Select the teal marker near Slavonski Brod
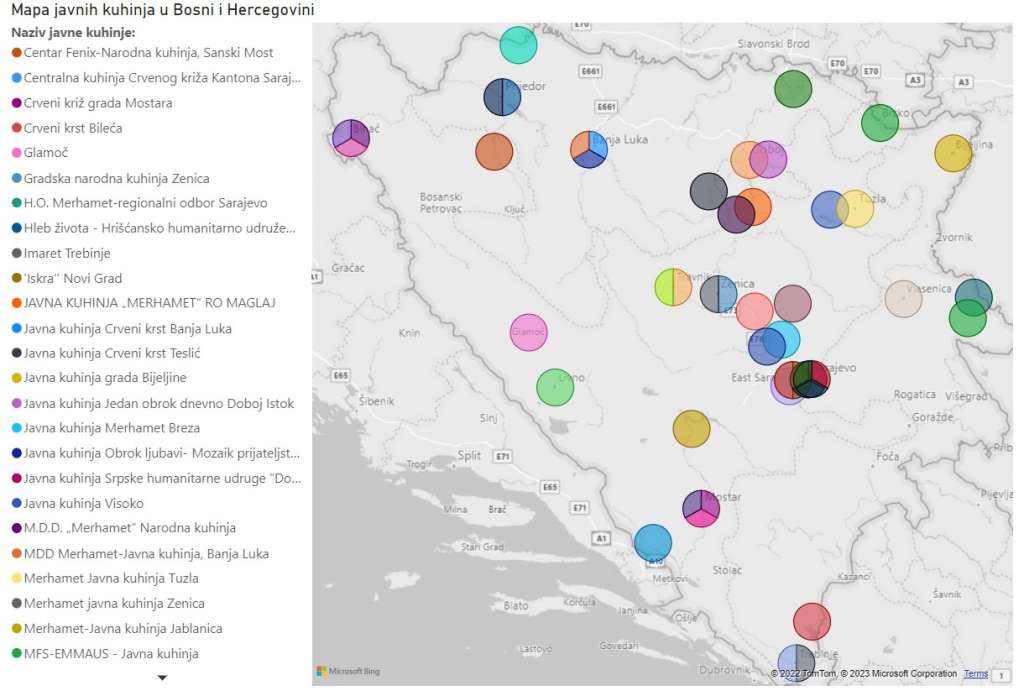 [518, 44]
